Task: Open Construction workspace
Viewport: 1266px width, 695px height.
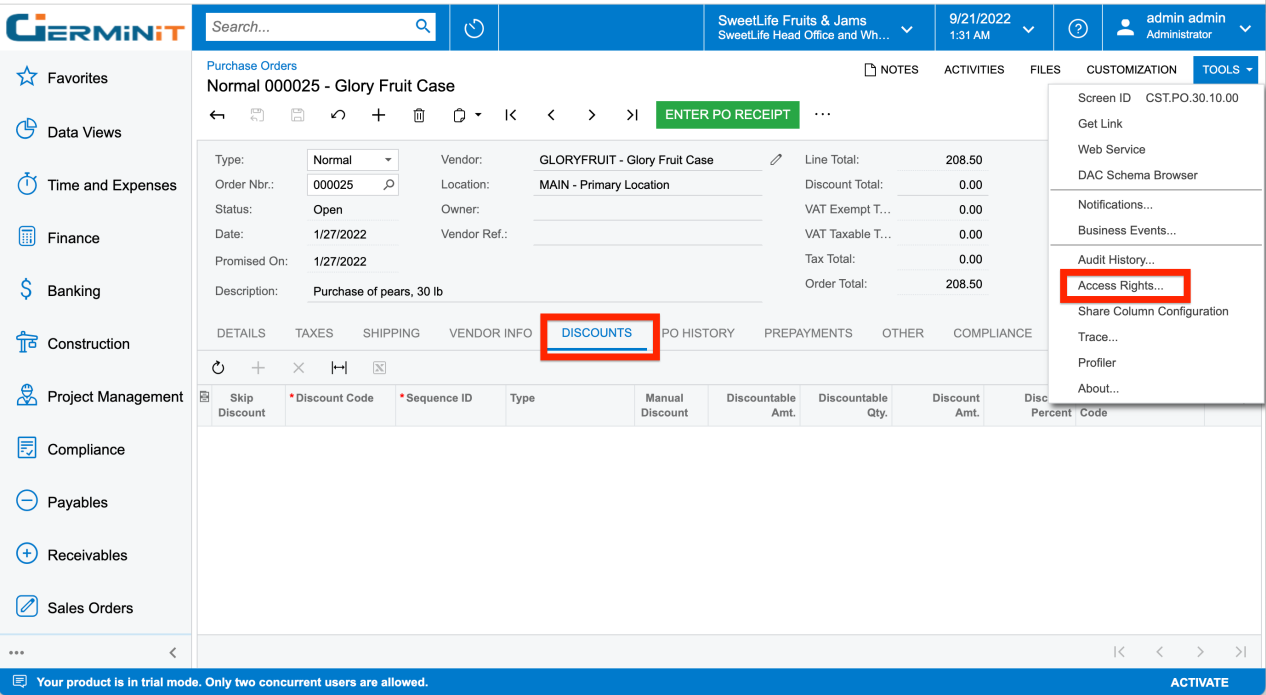Action: click(73, 344)
